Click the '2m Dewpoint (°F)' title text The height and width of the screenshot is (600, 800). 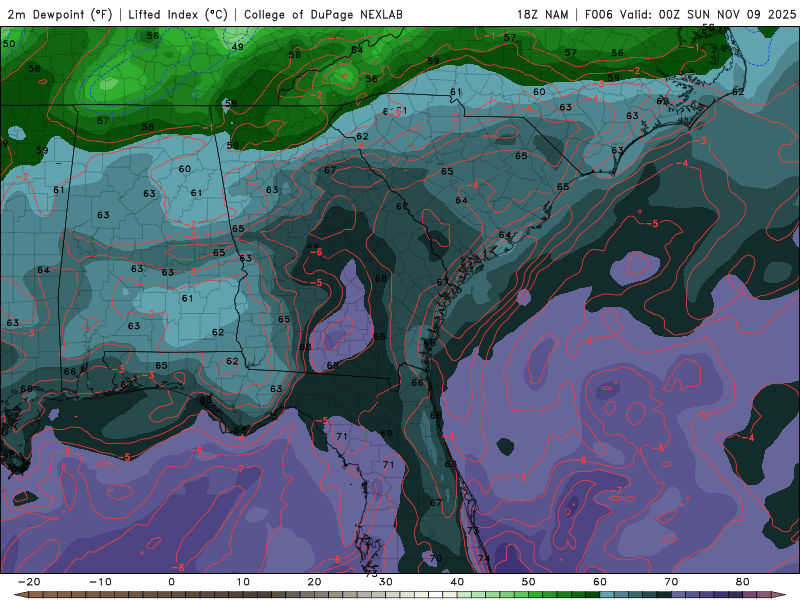click(60, 14)
